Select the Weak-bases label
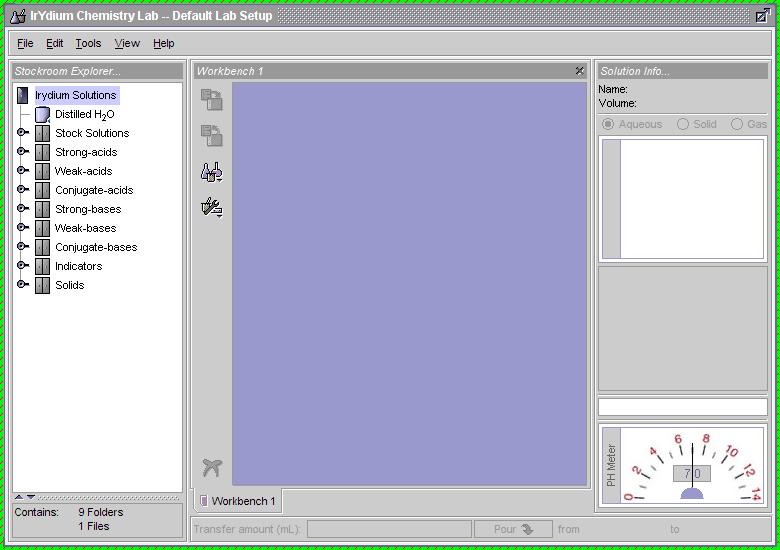 coord(86,228)
